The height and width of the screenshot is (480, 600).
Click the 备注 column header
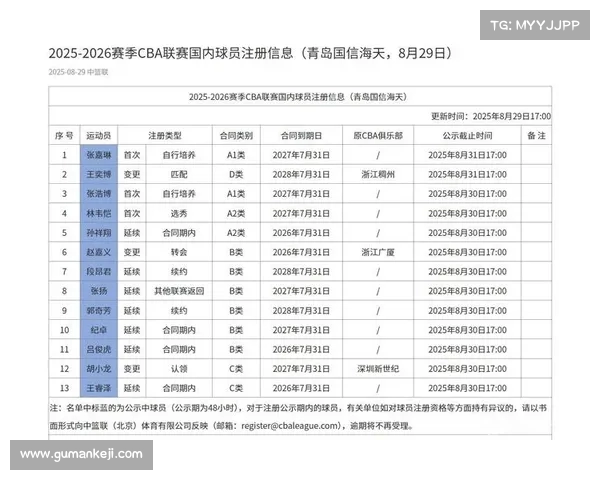click(x=535, y=135)
